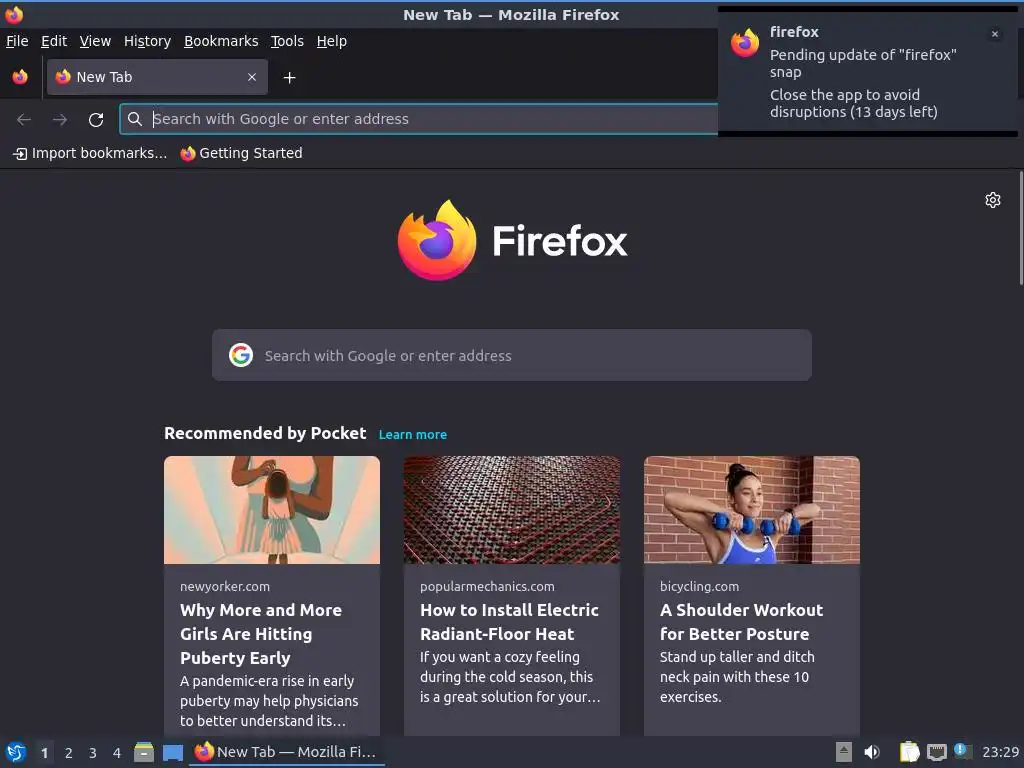1024x768 pixels.
Task: Click the bicycling.com source label
Action: pos(699,586)
